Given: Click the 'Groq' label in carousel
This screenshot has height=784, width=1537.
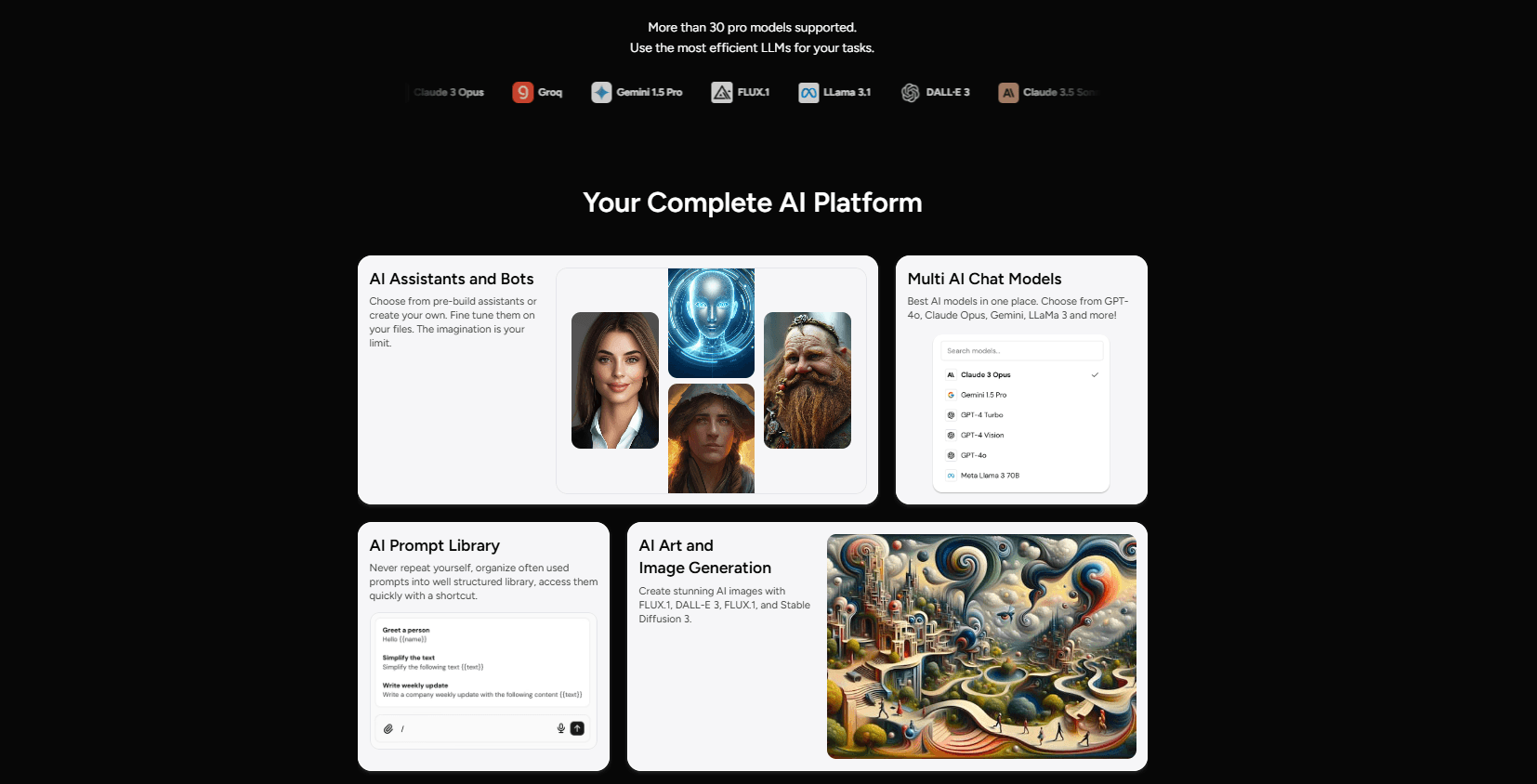Looking at the screenshot, I should pyautogui.click(x=550, y=92).
